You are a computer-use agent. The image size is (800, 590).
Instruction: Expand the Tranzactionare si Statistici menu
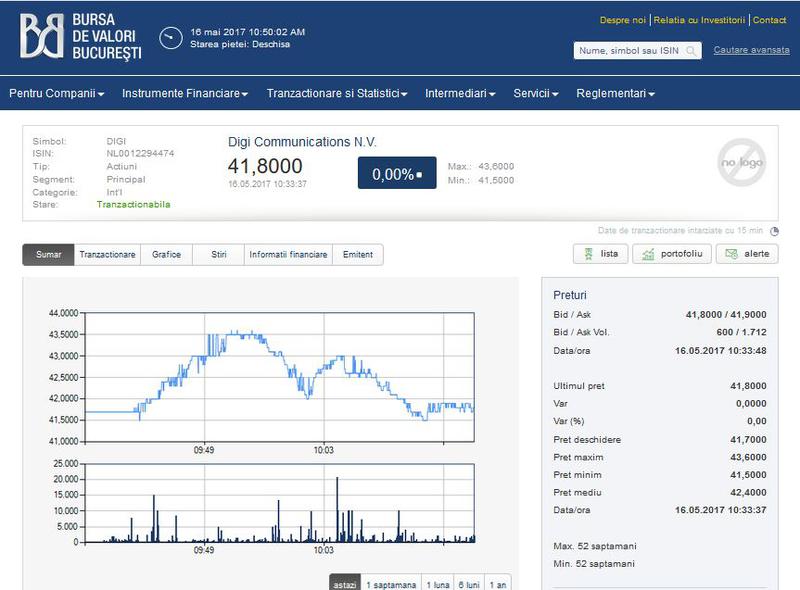(x=337, y=93)
